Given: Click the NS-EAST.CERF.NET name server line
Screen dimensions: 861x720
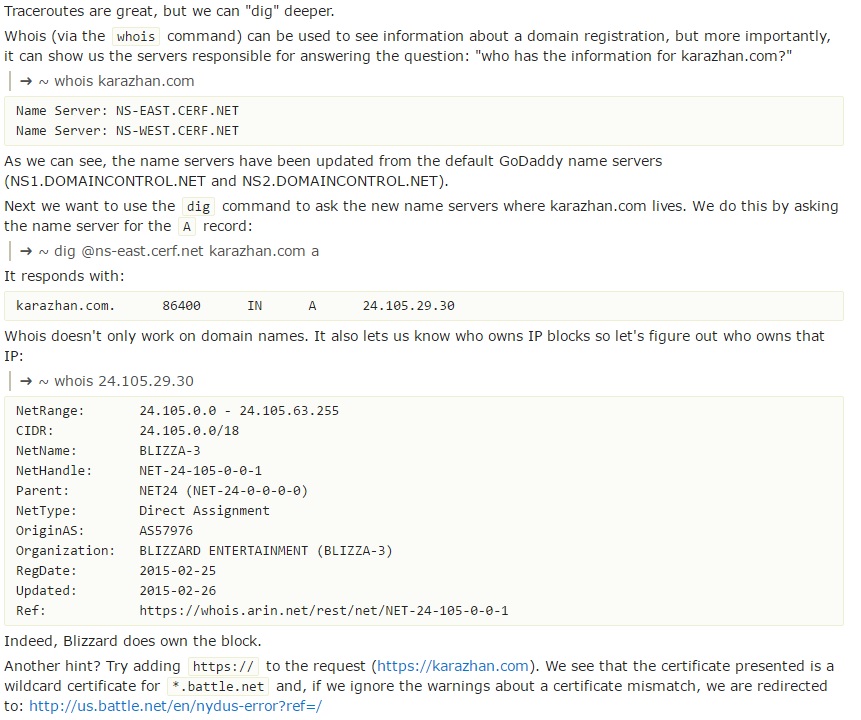Looking at the screenshot, I should tap(128, 111).
